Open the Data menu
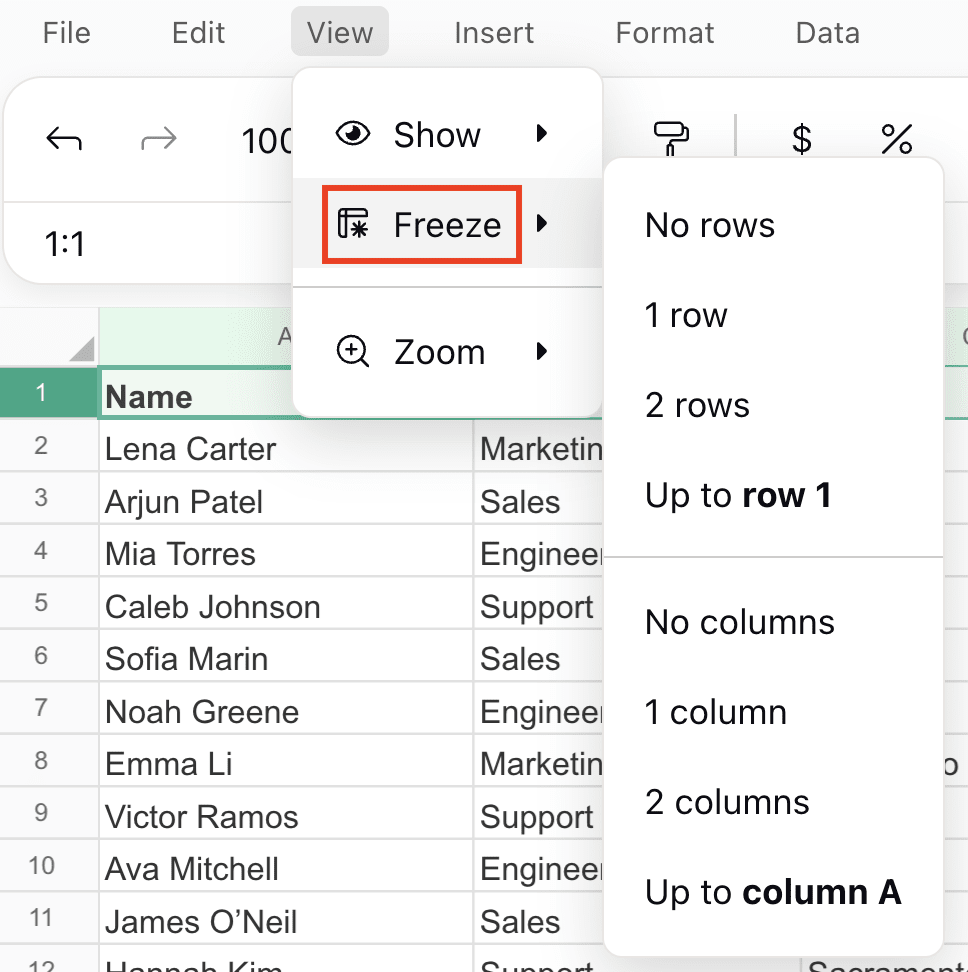Viewport: 968px width, 972px height. click(x=827, y=32)
